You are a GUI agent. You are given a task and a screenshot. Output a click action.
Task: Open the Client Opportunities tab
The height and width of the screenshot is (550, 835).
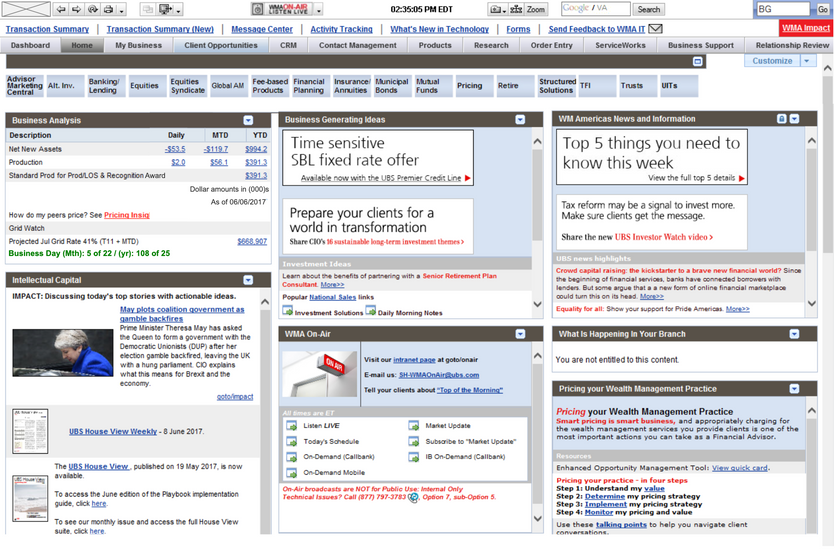(x=221, y=45)
